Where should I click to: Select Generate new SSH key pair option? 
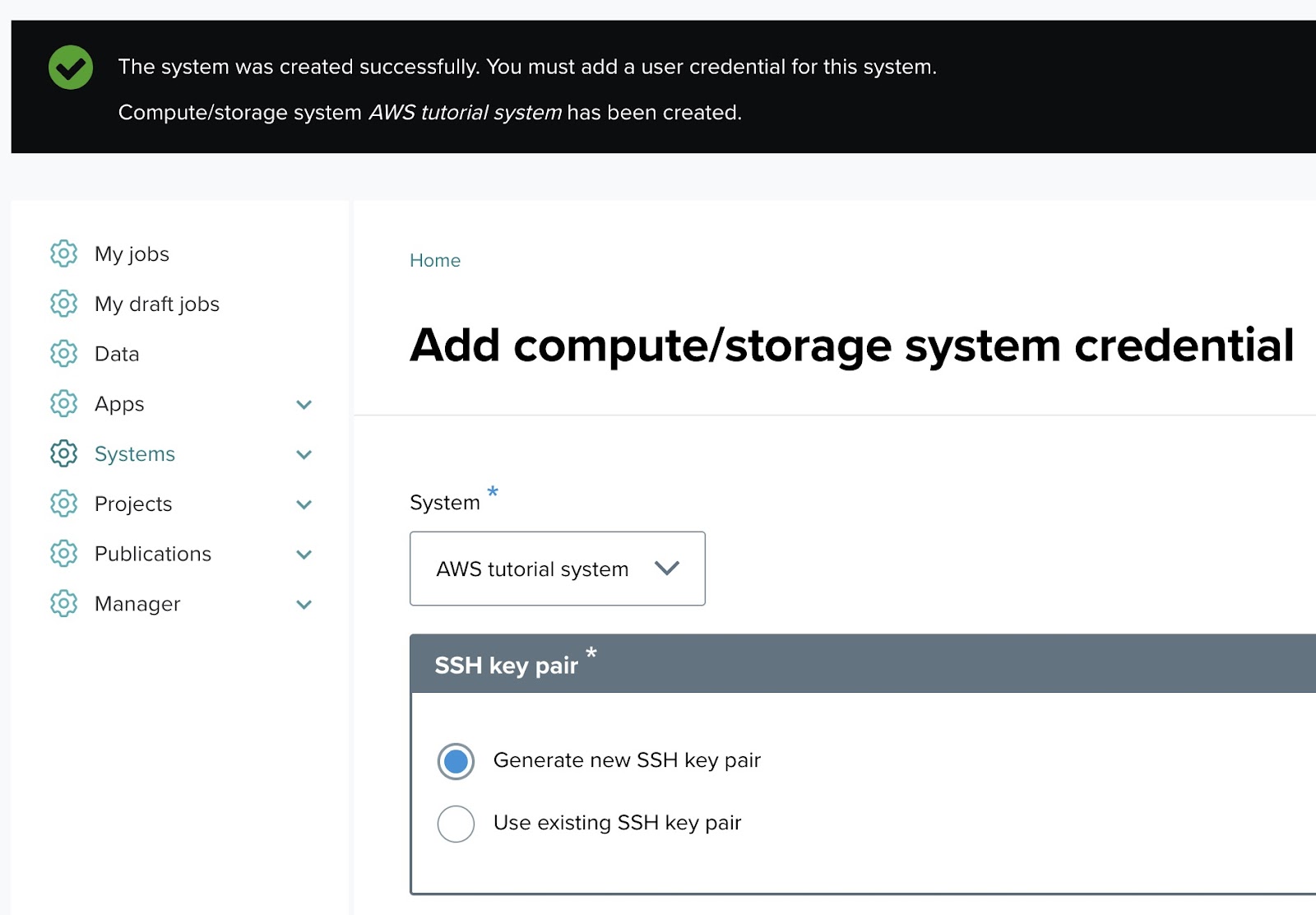pyautogui.click(x=456, y=761)
